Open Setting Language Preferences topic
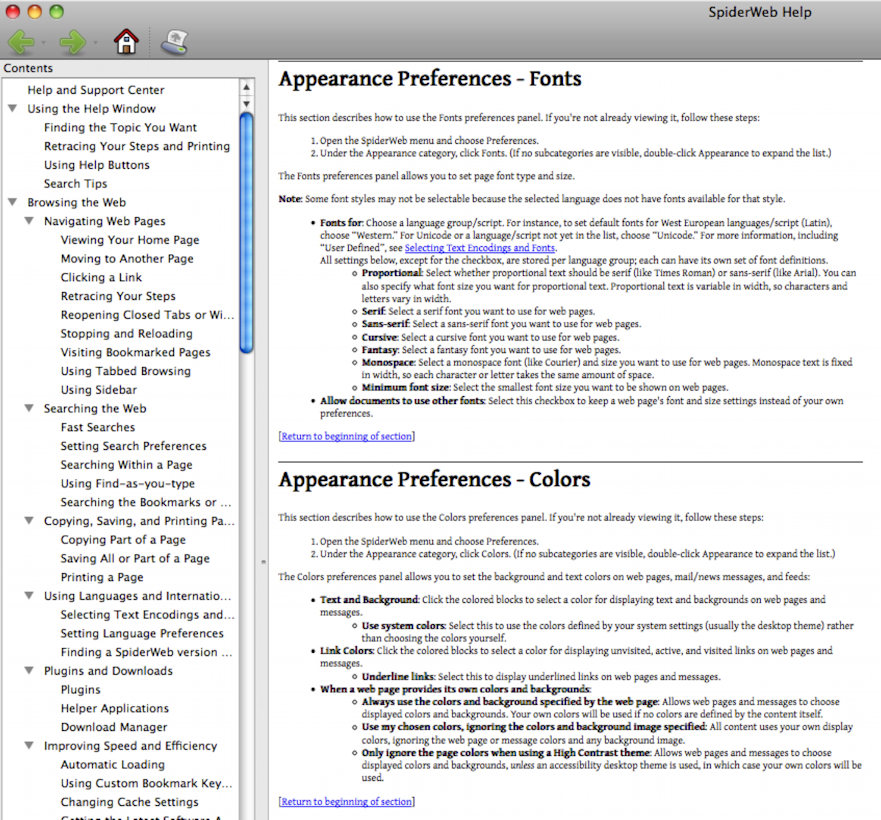Image resolution: width=881 pixels, height=820 pixels. click(x=142, y=633)
